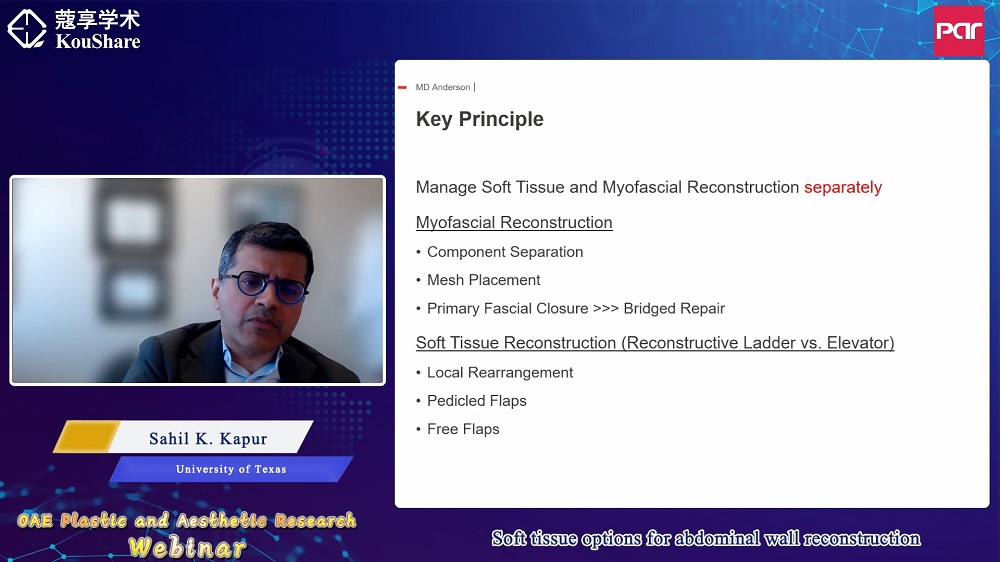Viewport: 1000px width, 562px height.
Task: Select the Myofascial Reconstruction underlined heading
Action: click(x=514, y=222)
